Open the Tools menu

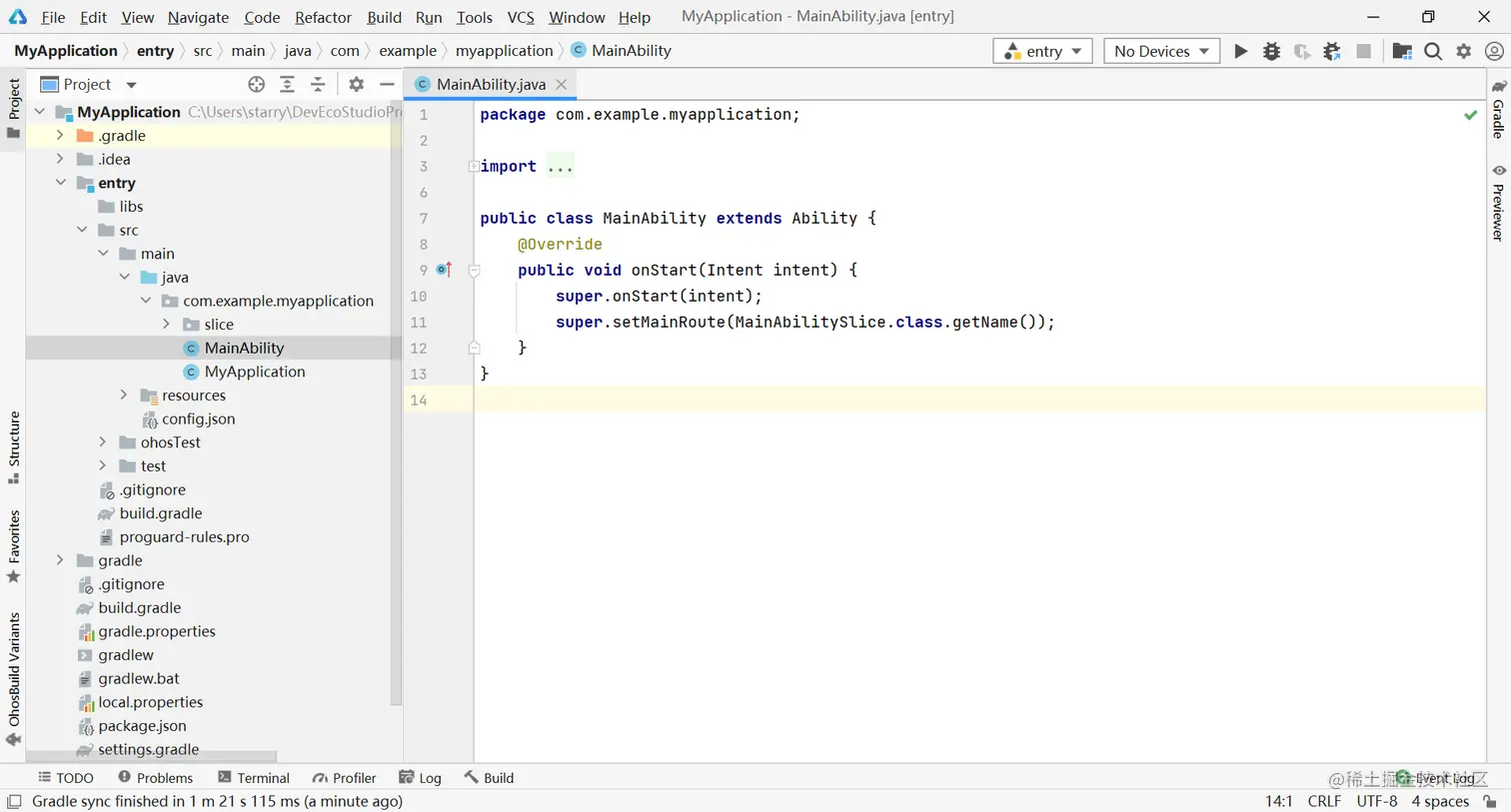click(475, 17)
